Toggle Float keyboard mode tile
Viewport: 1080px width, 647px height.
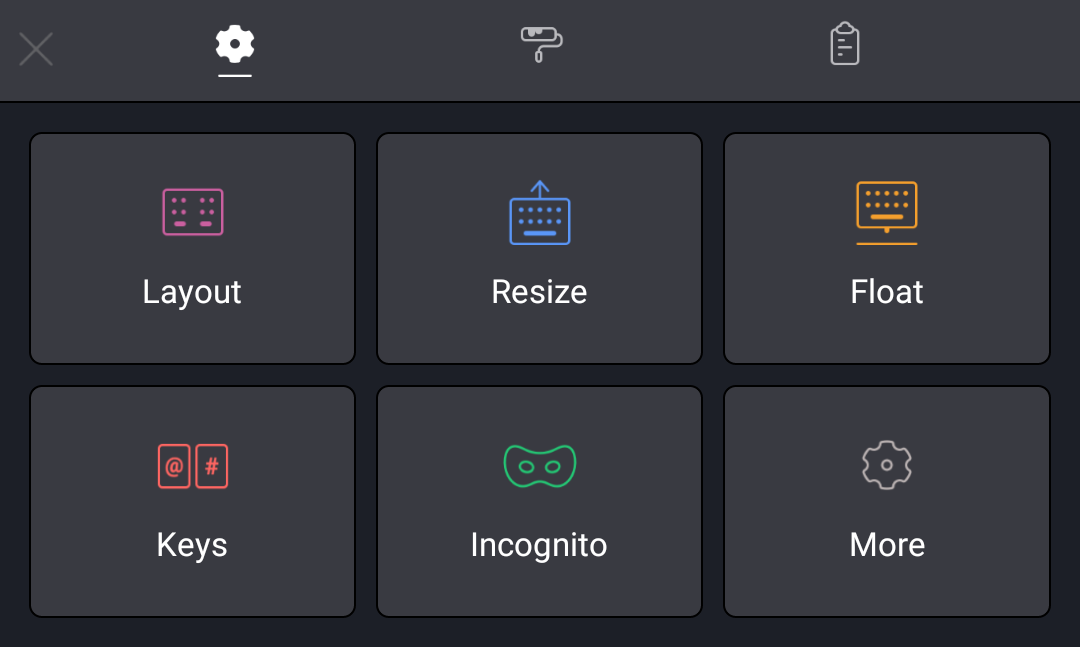pos(886,248)
